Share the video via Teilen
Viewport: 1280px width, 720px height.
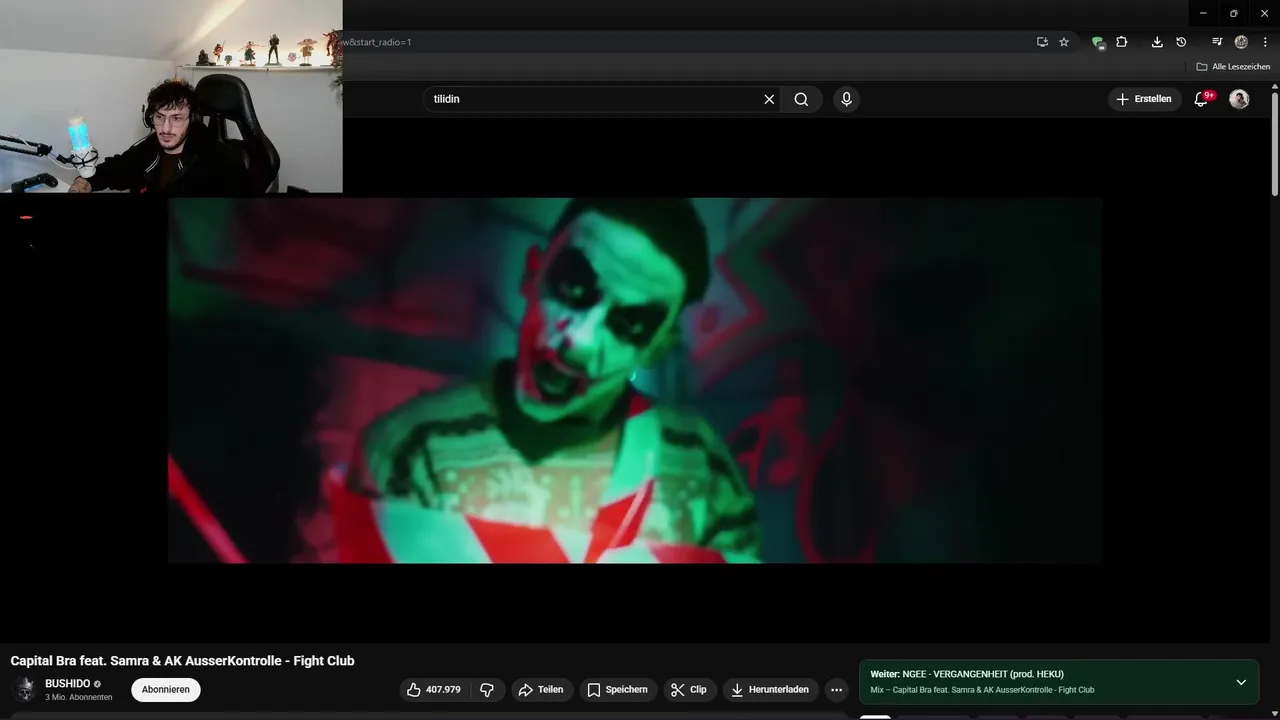(541, 689)
